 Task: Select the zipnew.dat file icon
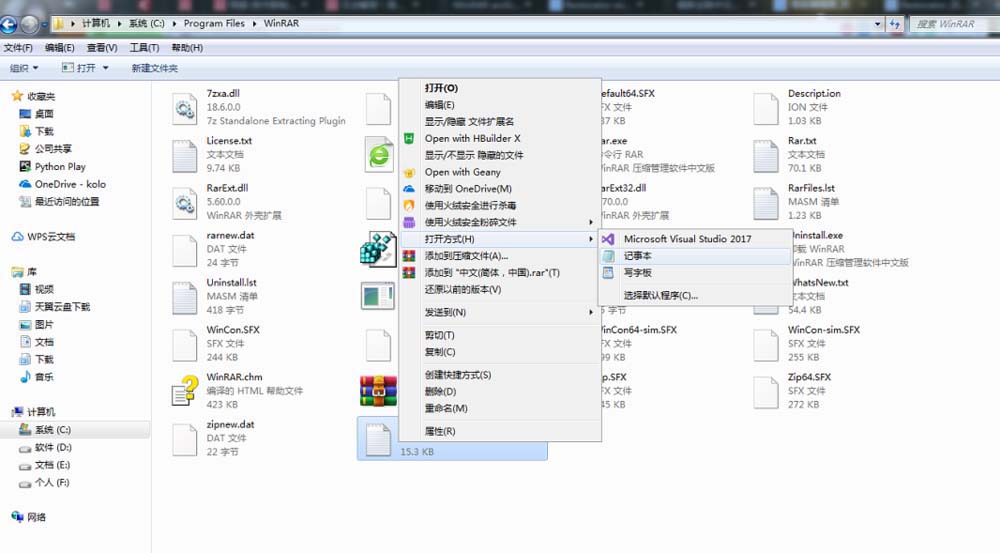pos(185,439)
